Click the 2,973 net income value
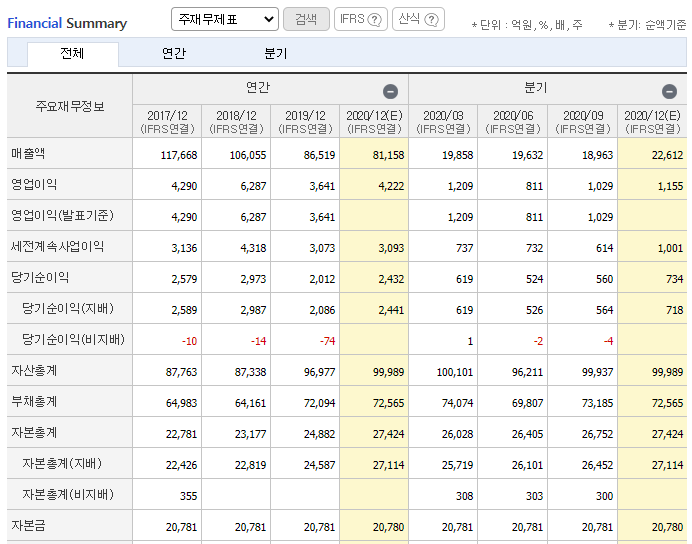Viewport: 692px width, 544px height. click(253, 279)
